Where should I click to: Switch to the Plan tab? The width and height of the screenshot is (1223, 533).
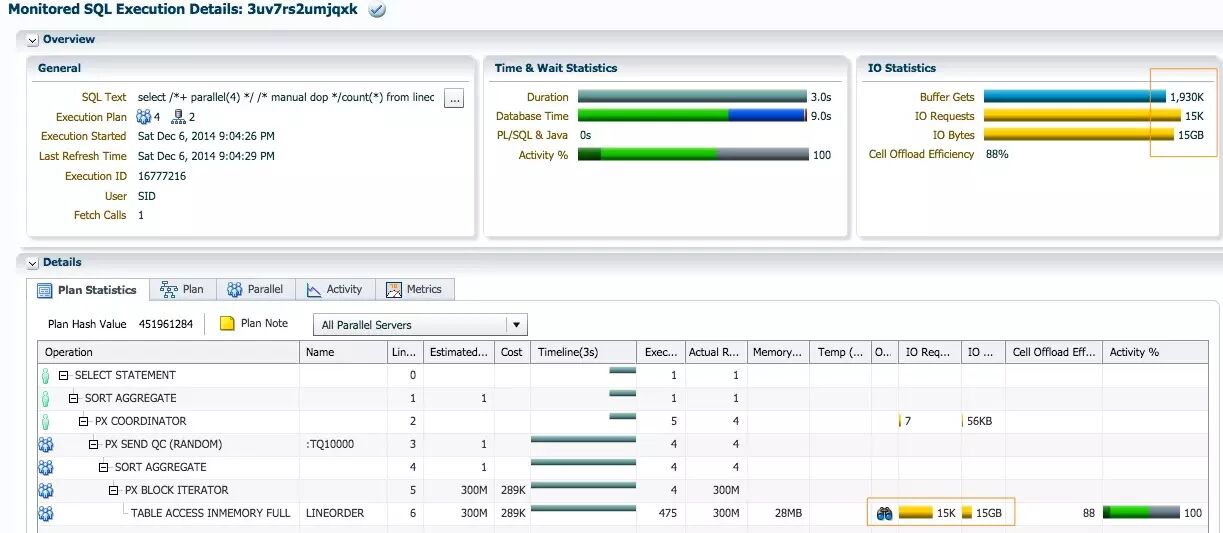click(182, 290)
